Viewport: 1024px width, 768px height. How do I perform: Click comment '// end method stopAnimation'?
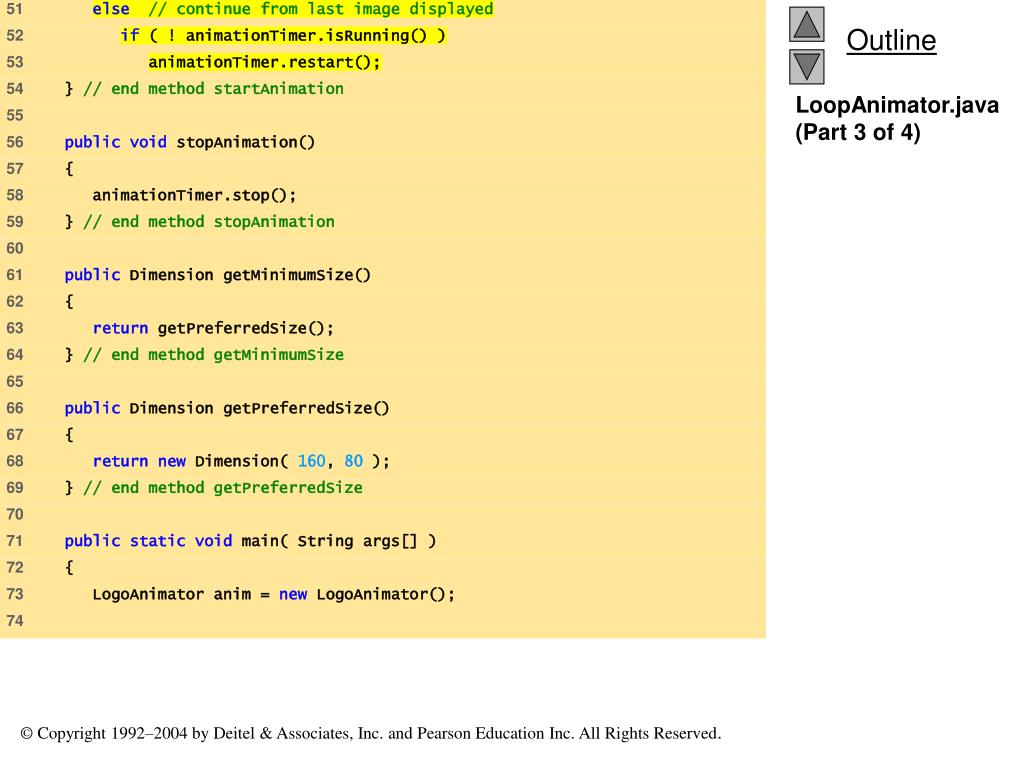coord(208,222)
